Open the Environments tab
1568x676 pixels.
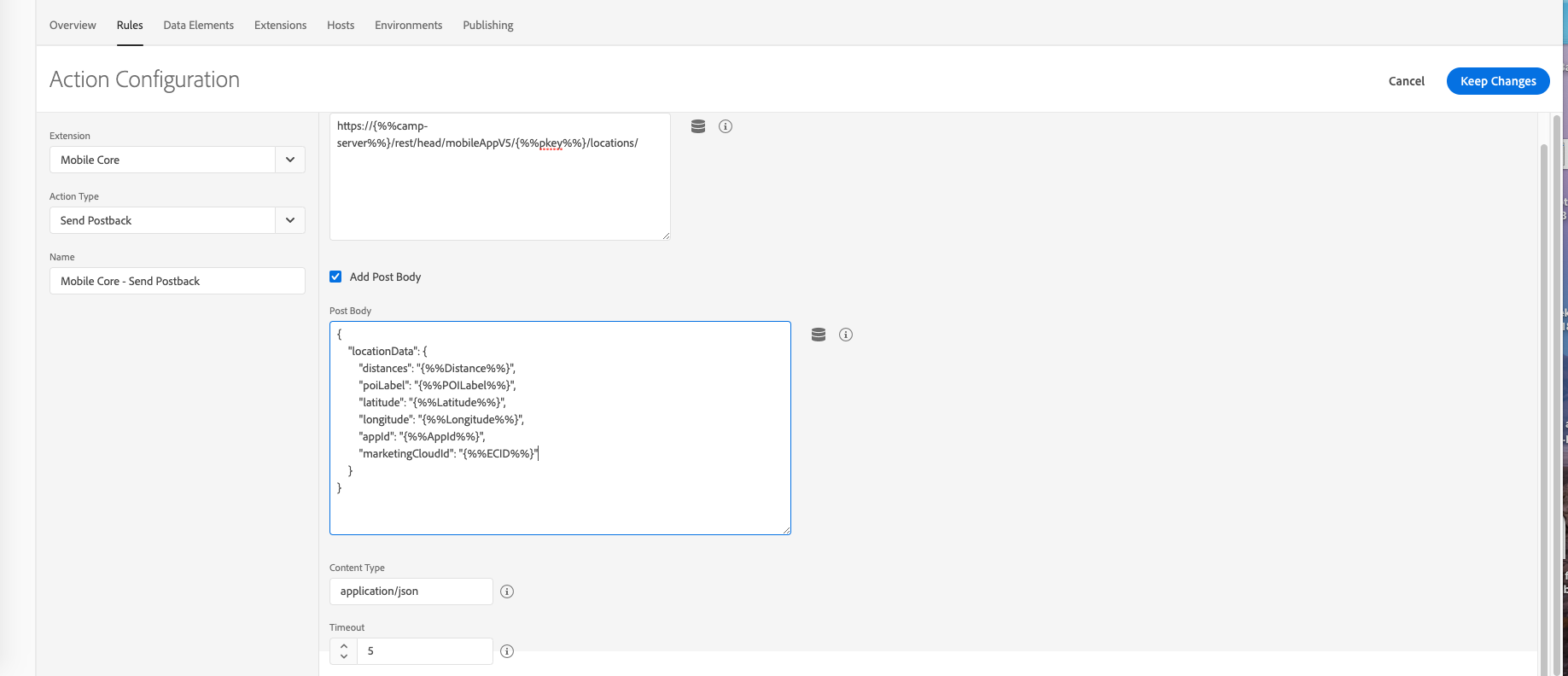click(x=408, y=25)
